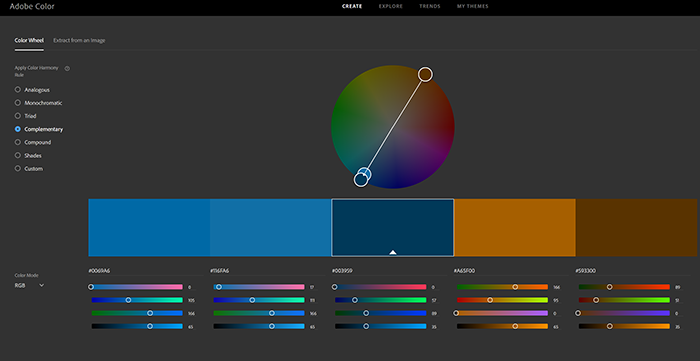Viewport: 700px width, 361px height.
Task: Click the #593300 slider showing 89
Action: tap(624, 287)
